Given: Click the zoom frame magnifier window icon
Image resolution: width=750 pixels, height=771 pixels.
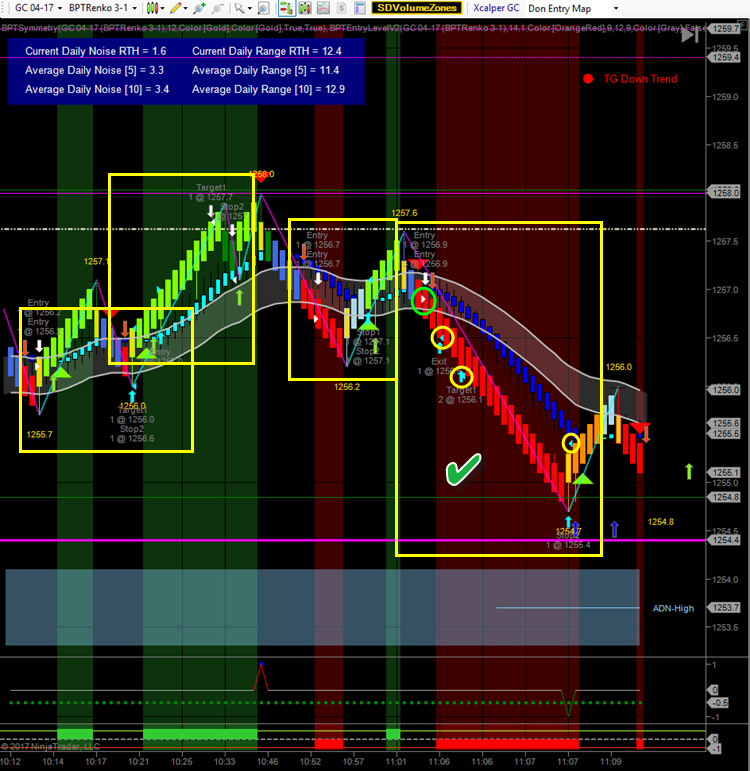Looking at the screenshot, I should [264, 8].
